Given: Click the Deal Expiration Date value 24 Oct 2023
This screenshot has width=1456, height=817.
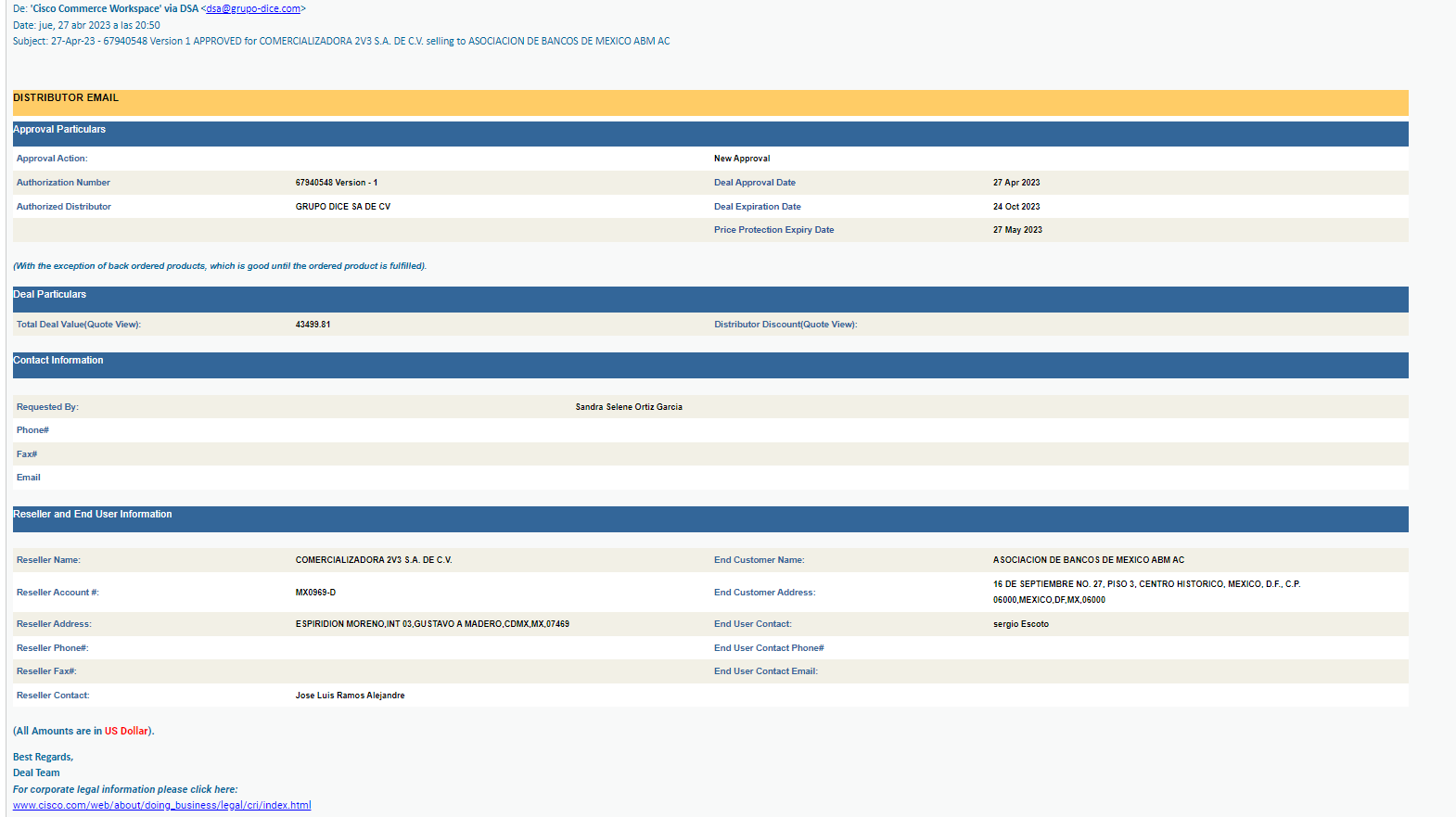Looking at the screenshot, I should click(1015, 207).
